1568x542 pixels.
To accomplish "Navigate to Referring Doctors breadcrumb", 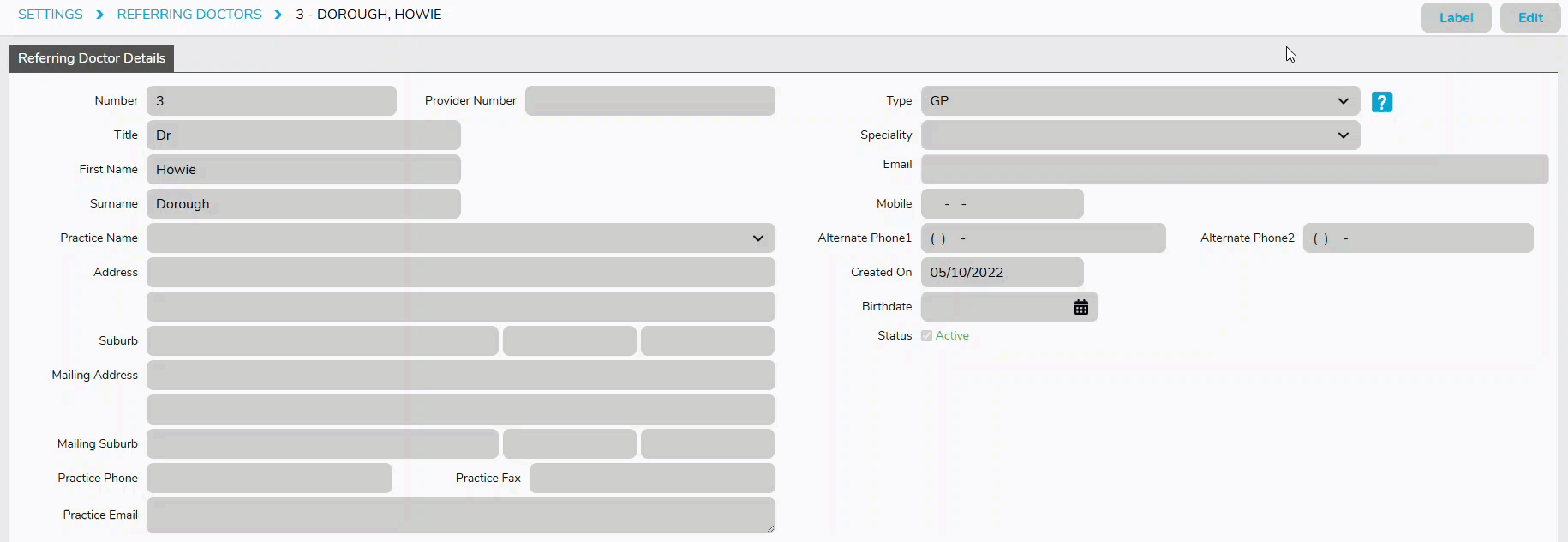I will (189, 15).
